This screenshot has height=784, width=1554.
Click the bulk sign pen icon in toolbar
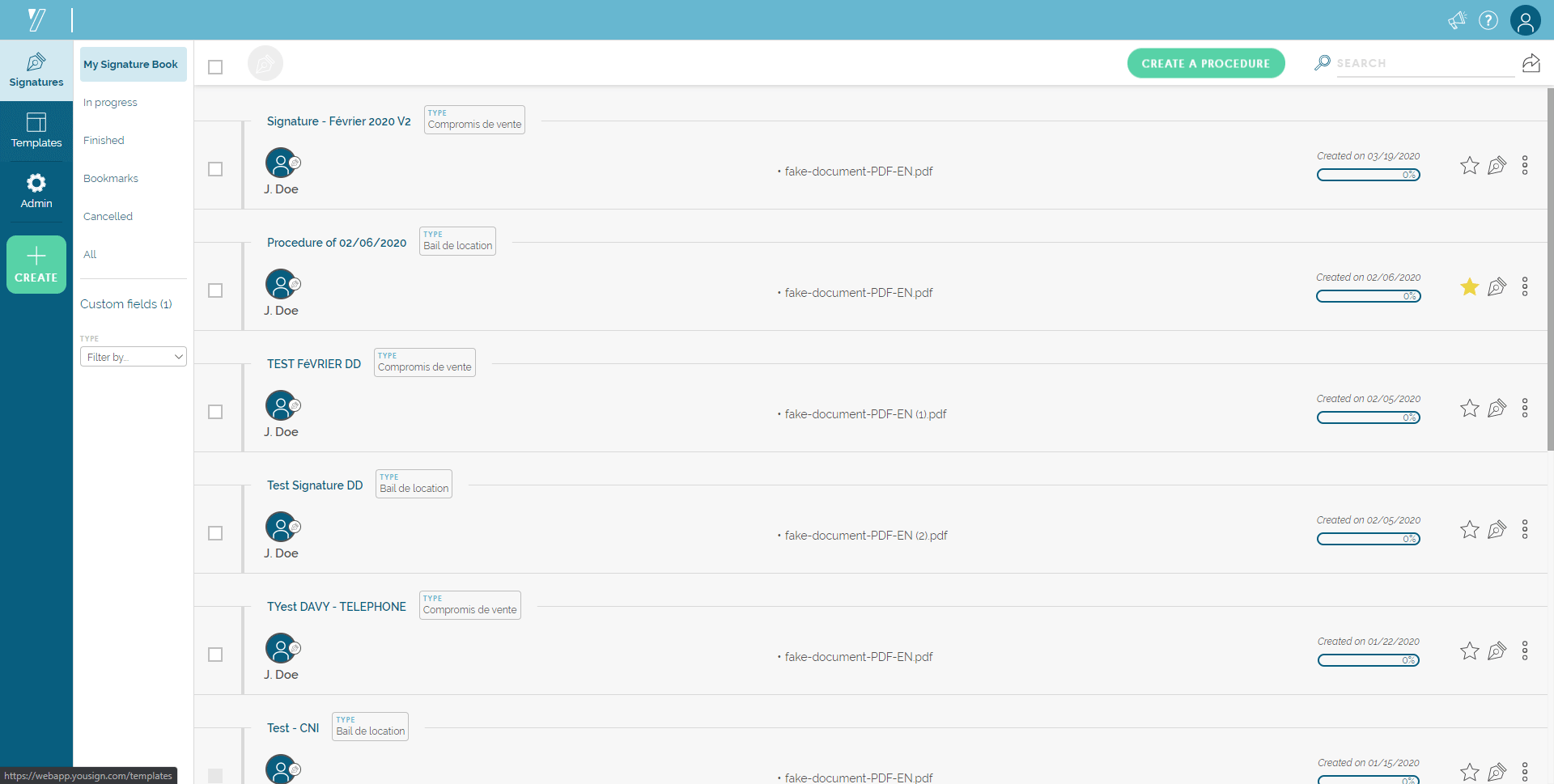click(265, 63)
